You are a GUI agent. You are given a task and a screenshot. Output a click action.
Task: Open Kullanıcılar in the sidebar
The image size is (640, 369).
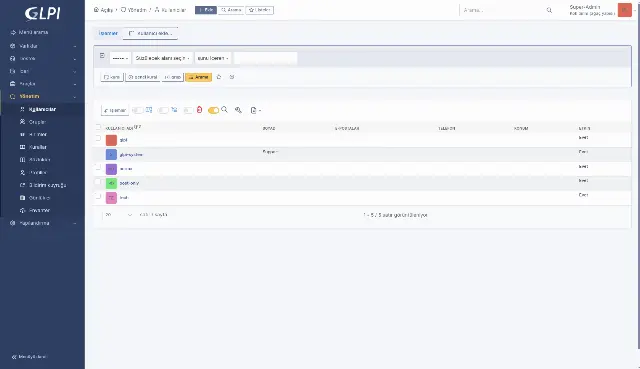click(42, 109)
